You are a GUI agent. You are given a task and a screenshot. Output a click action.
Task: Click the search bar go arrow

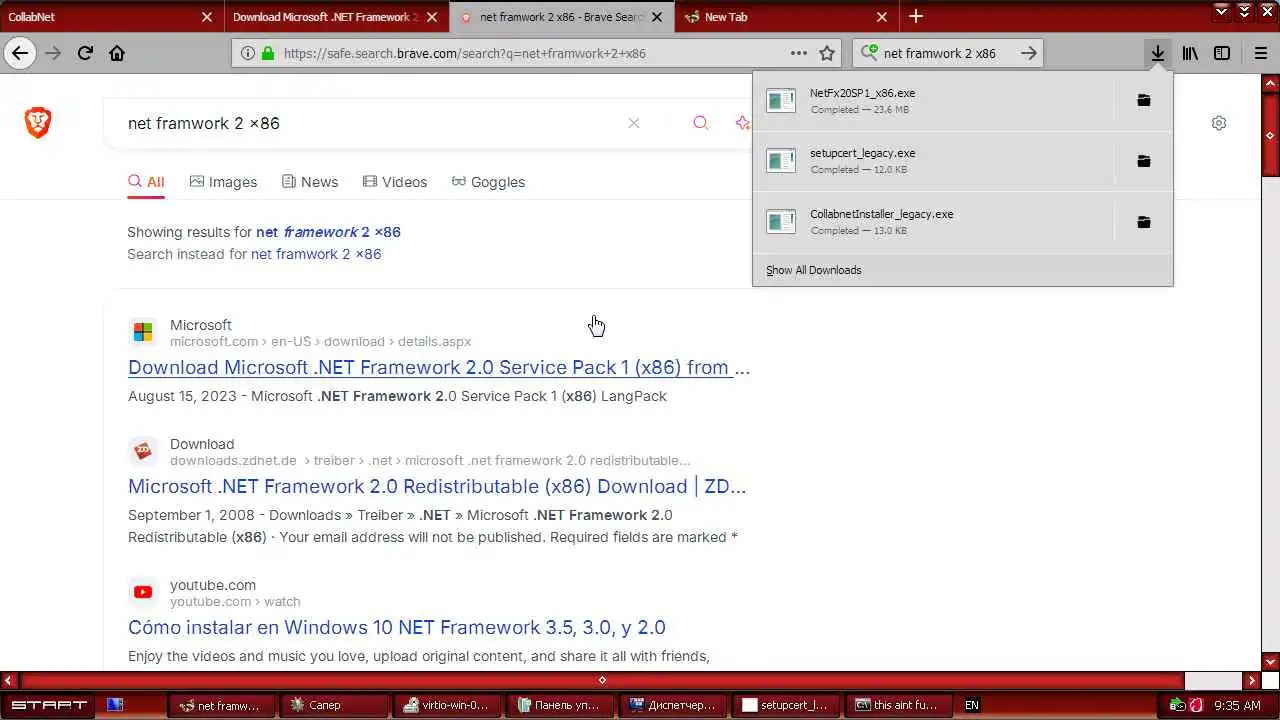pyautogui.click(x=1029, y=53)
